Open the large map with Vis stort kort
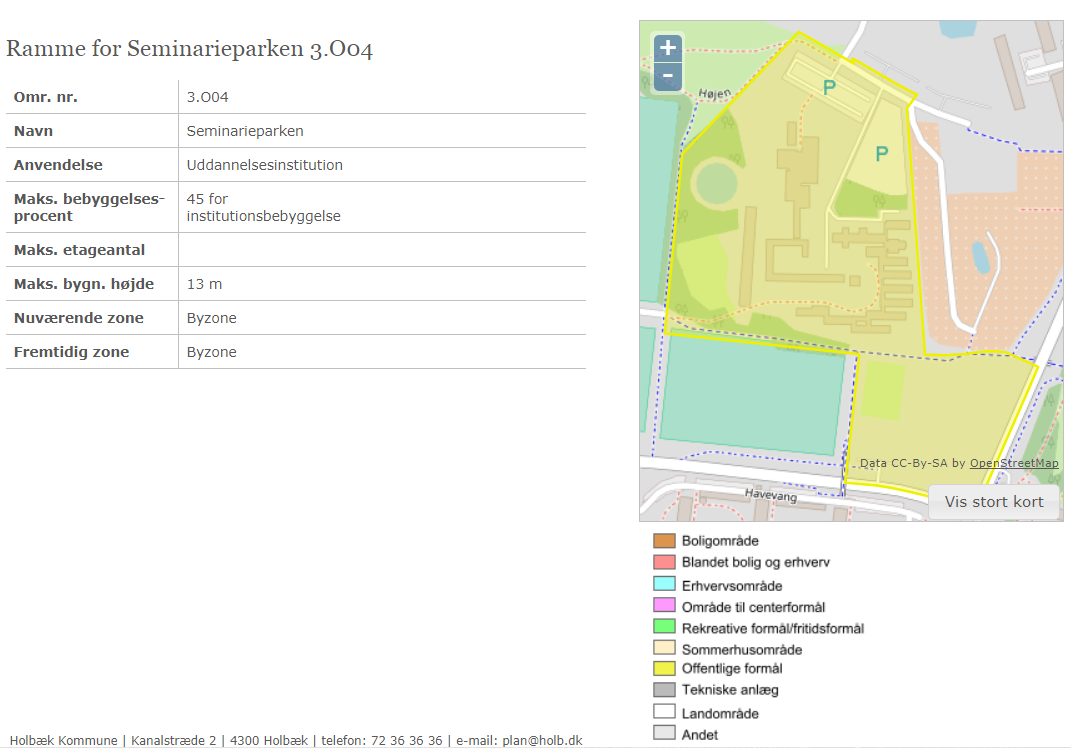 (x=993, y=502)
